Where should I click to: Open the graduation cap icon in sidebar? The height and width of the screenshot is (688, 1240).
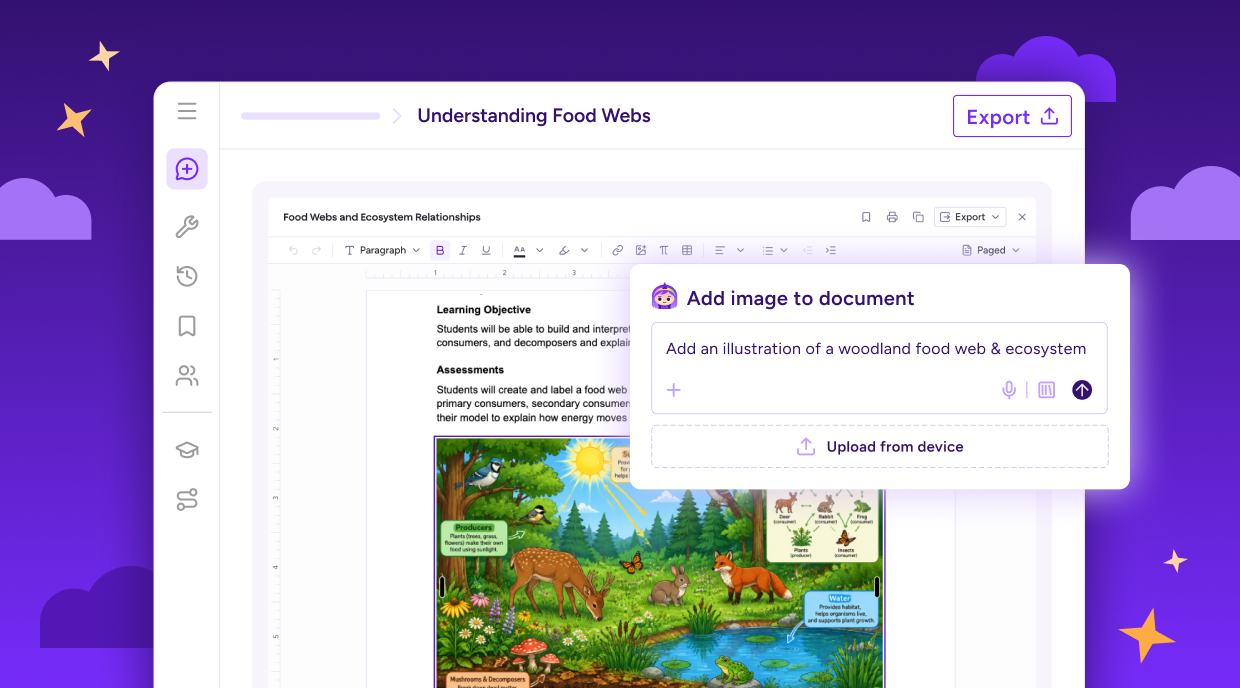click(187, 450)
